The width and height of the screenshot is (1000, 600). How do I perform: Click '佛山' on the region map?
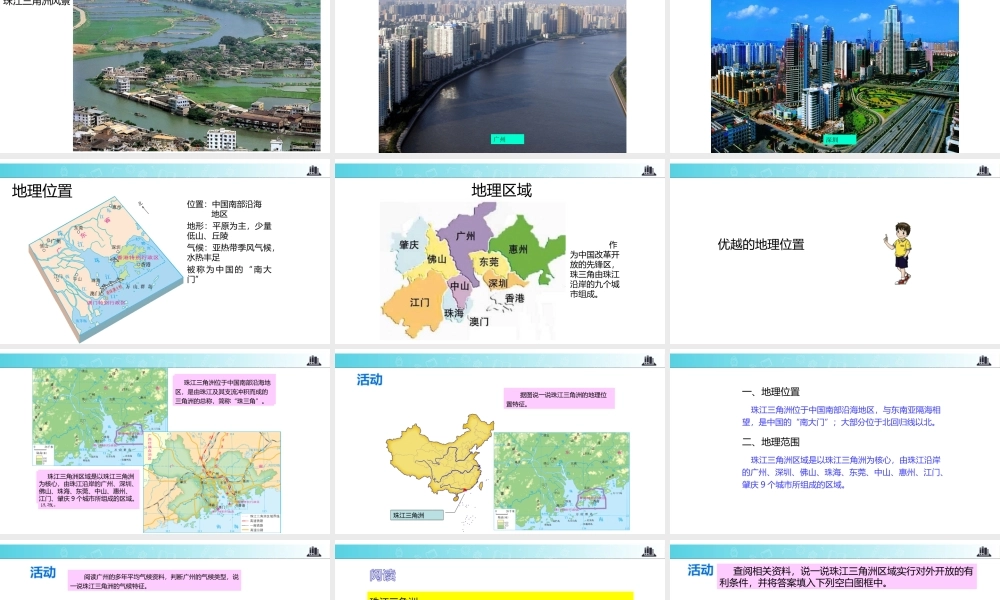[x=437, y=260]
